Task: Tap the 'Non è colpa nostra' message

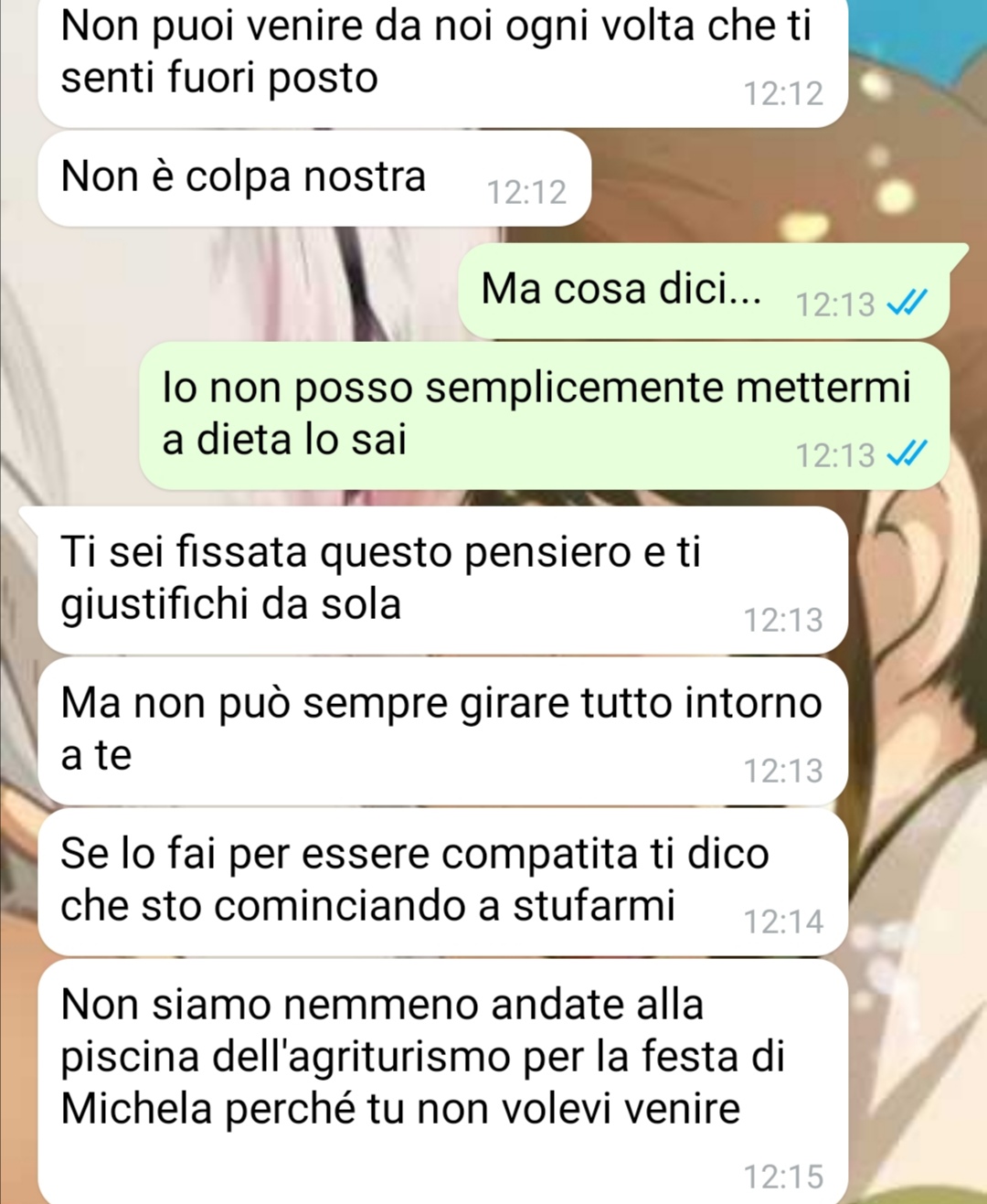Action: [314, 178]
